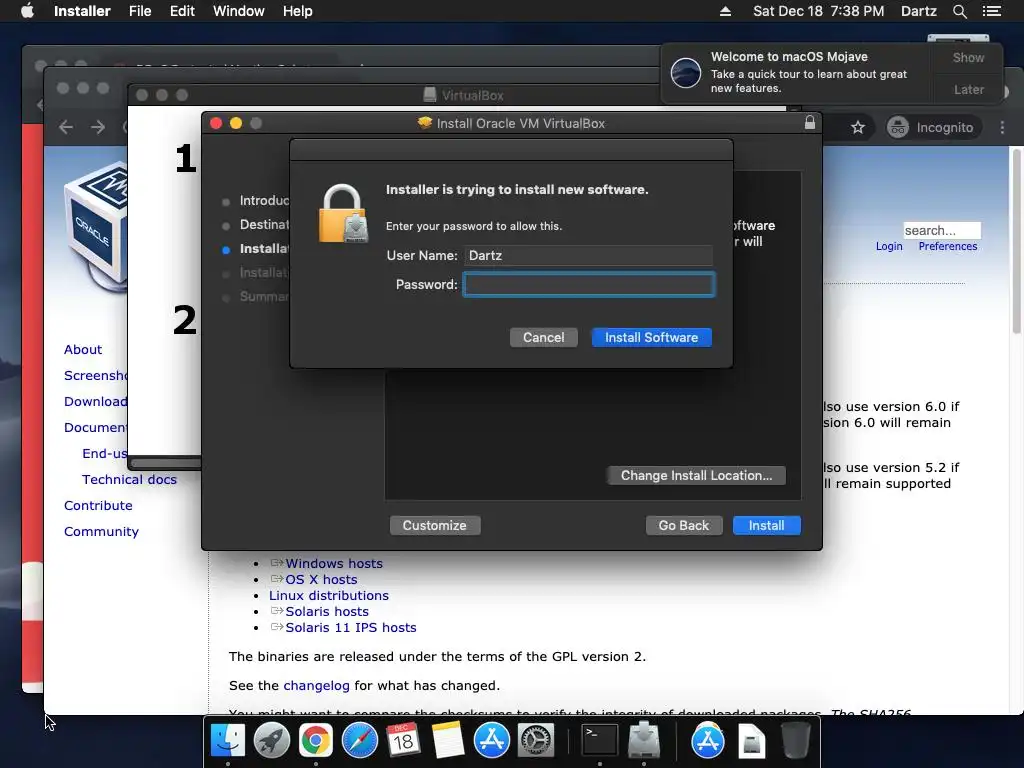Open the Finder icon in the Dock
Image resolution: width=1024 pixels, height=768 pixels.
tap(228, 741)
